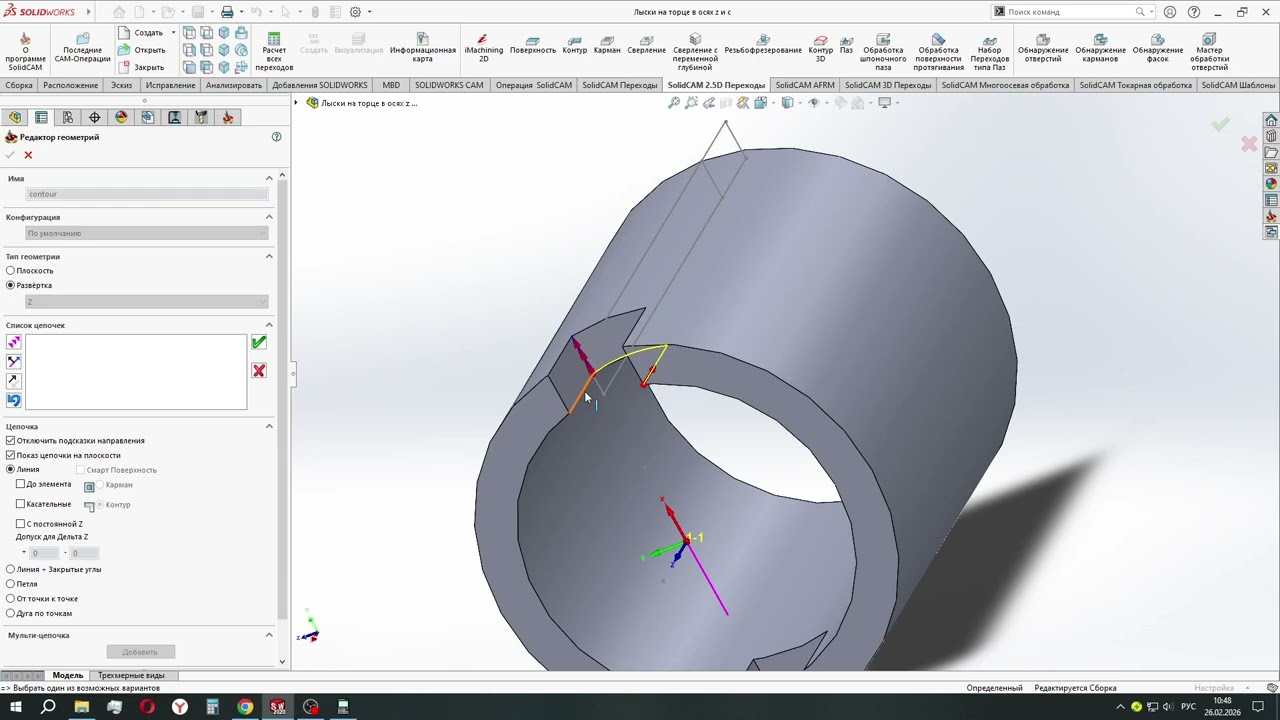Collapse the Конфигурация section
This screenshot has width=1280, height=720.
click(x=269, y=217)
